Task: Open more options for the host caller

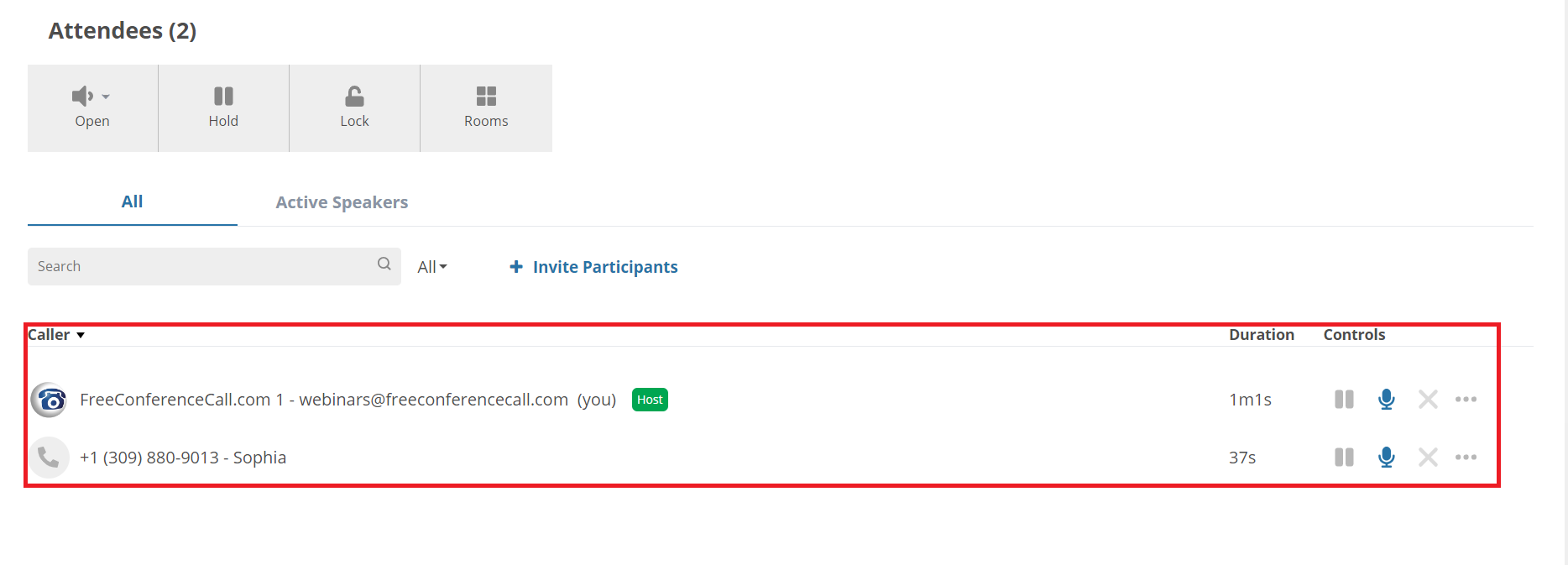Action: tap(1466, 400)
